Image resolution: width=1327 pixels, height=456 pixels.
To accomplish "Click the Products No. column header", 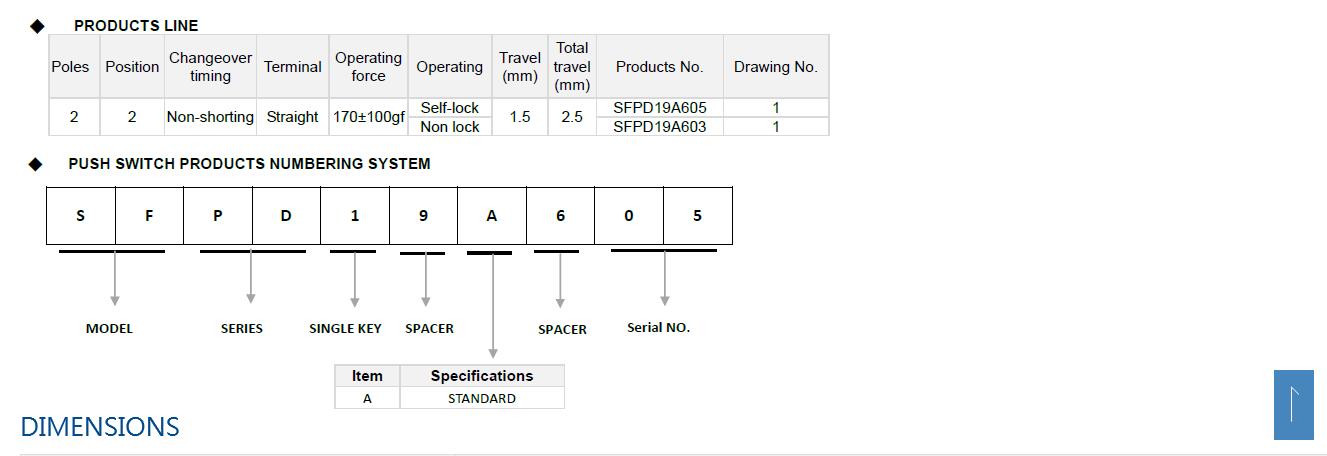I will [x=659, y=67].
